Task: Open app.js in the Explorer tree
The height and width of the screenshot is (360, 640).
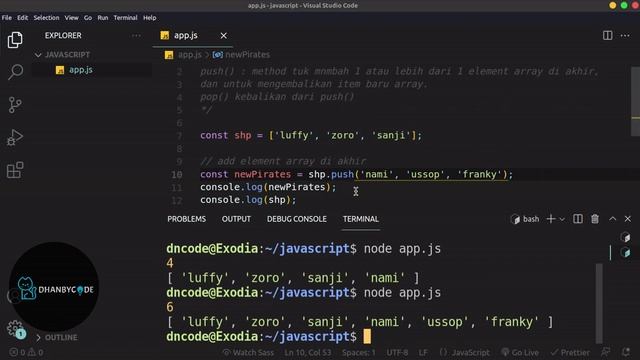Action: click(x=80, y=70)
